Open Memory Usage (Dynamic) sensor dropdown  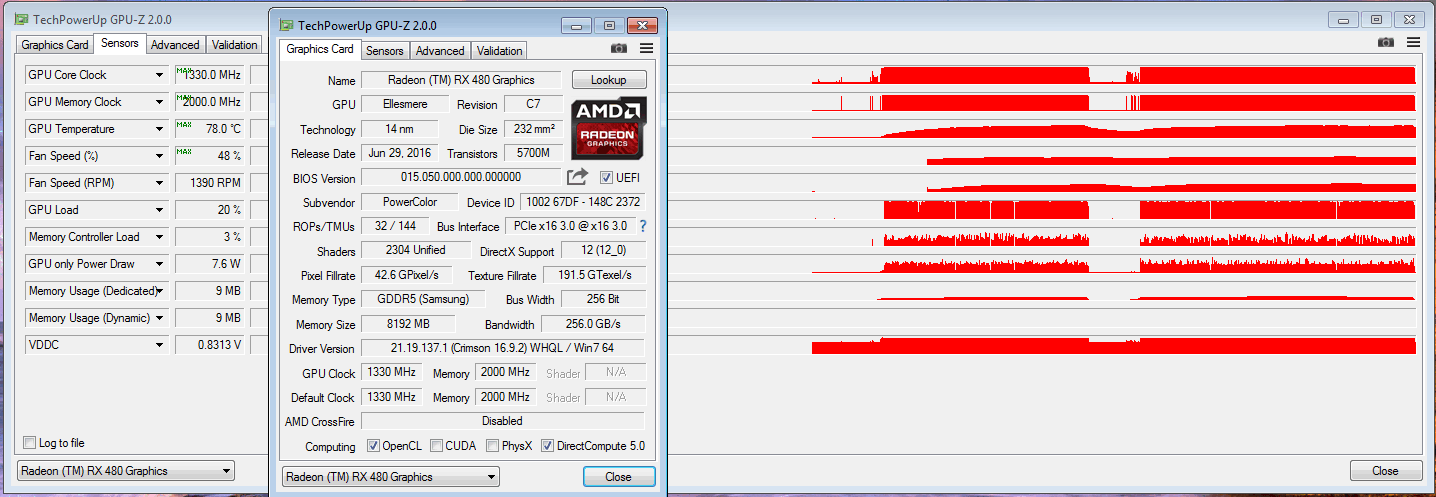click(x=159, y=318)
